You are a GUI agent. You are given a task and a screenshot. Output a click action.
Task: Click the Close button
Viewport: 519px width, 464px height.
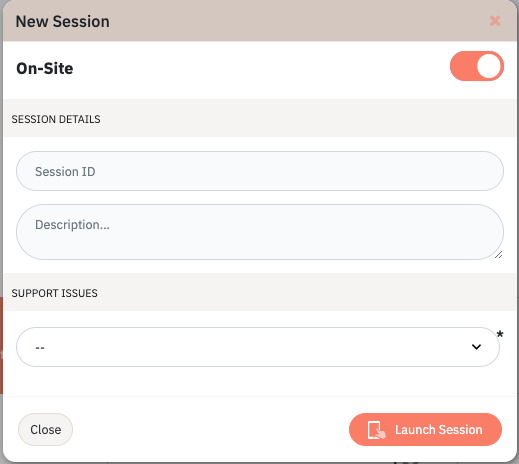tap(45, 429)
